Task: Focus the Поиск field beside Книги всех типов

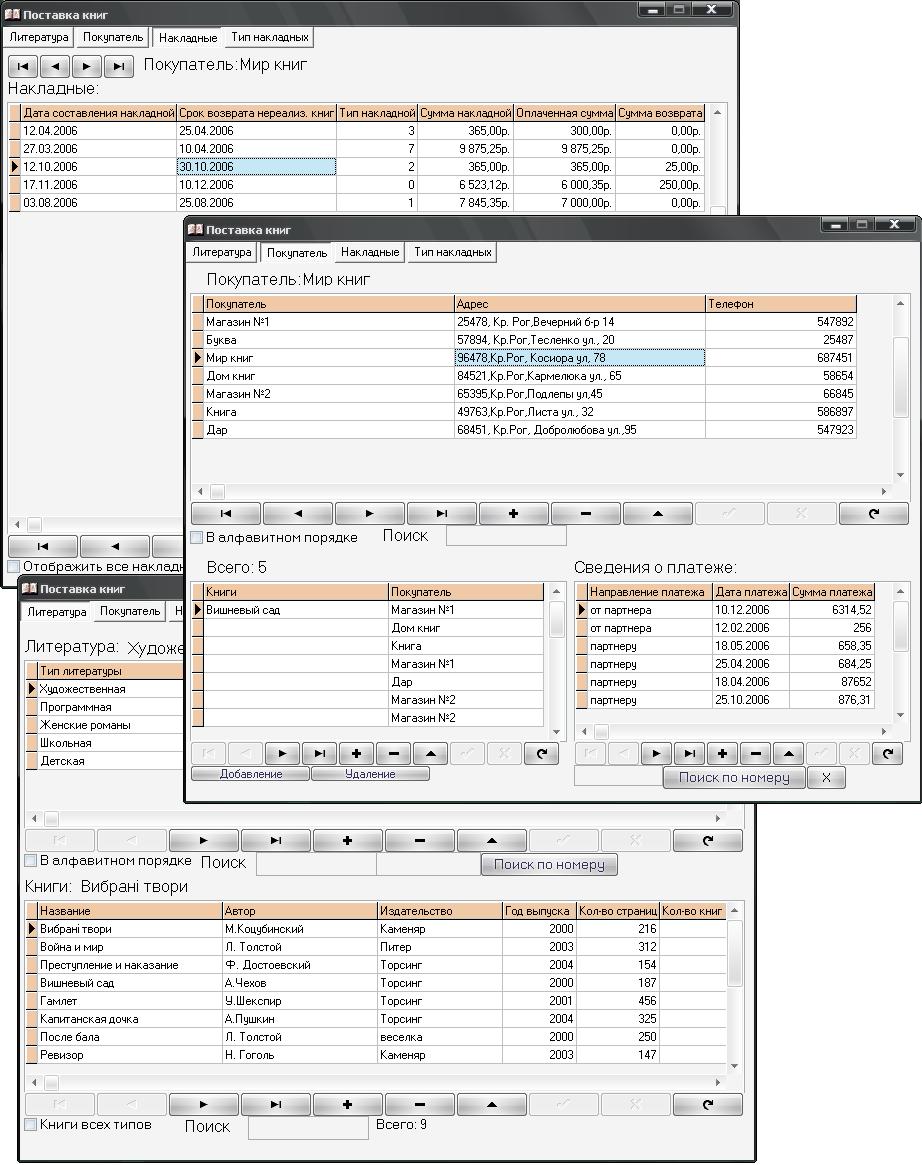Action: 308,1128
